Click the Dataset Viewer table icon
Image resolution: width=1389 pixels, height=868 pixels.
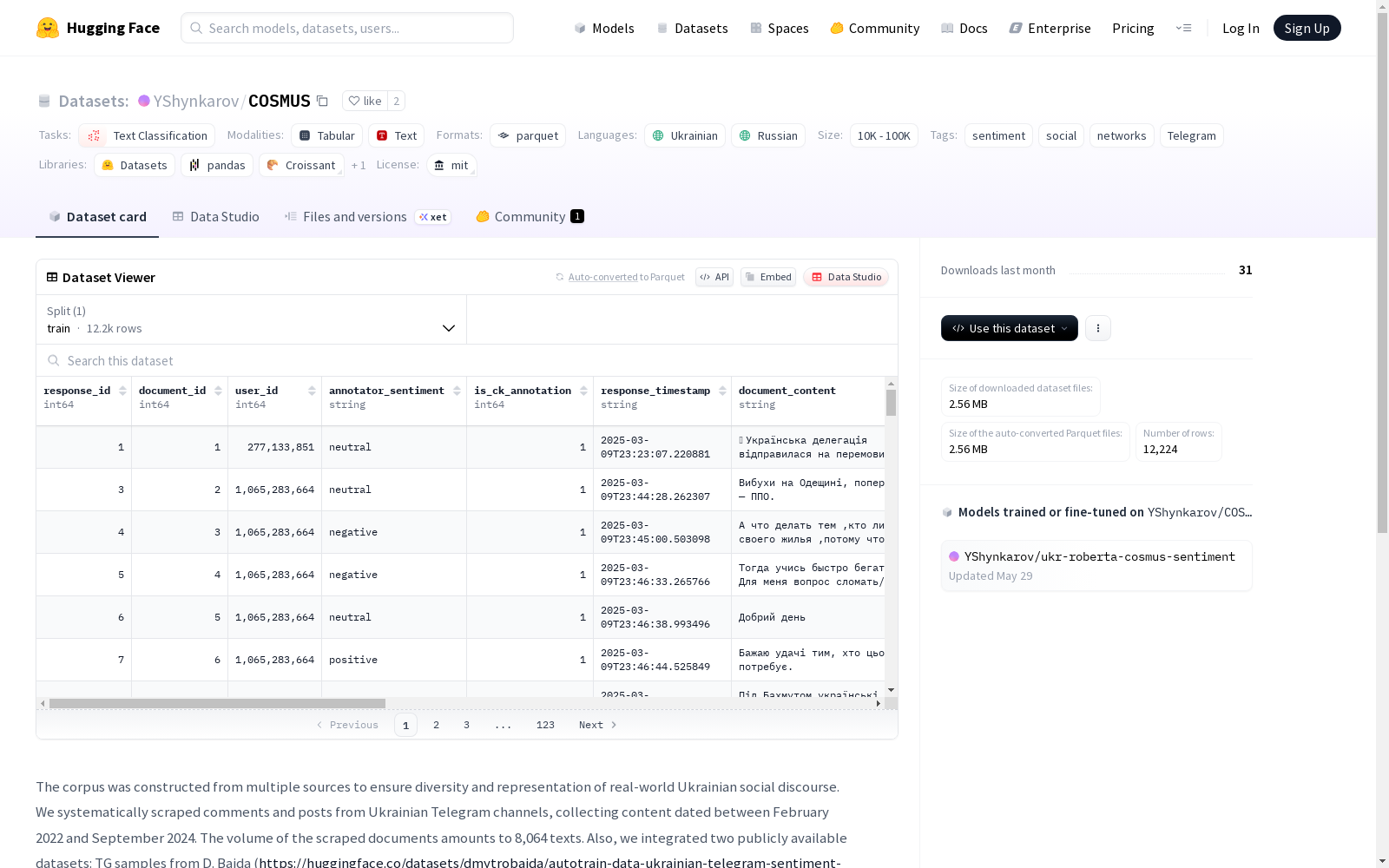(x=52, y=277)
